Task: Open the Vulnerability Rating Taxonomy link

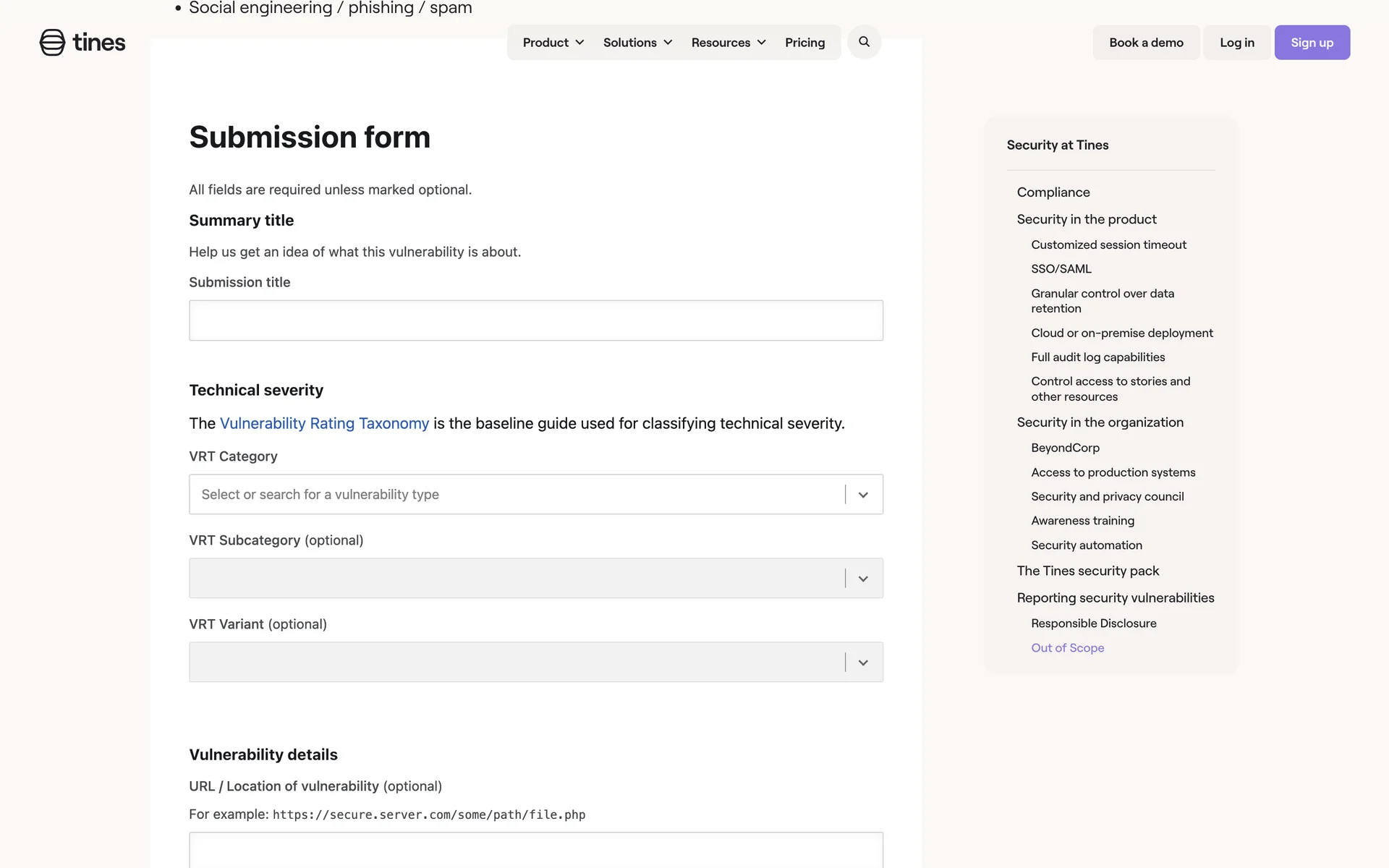Action: pyautogui.click(x=324, y=423)
